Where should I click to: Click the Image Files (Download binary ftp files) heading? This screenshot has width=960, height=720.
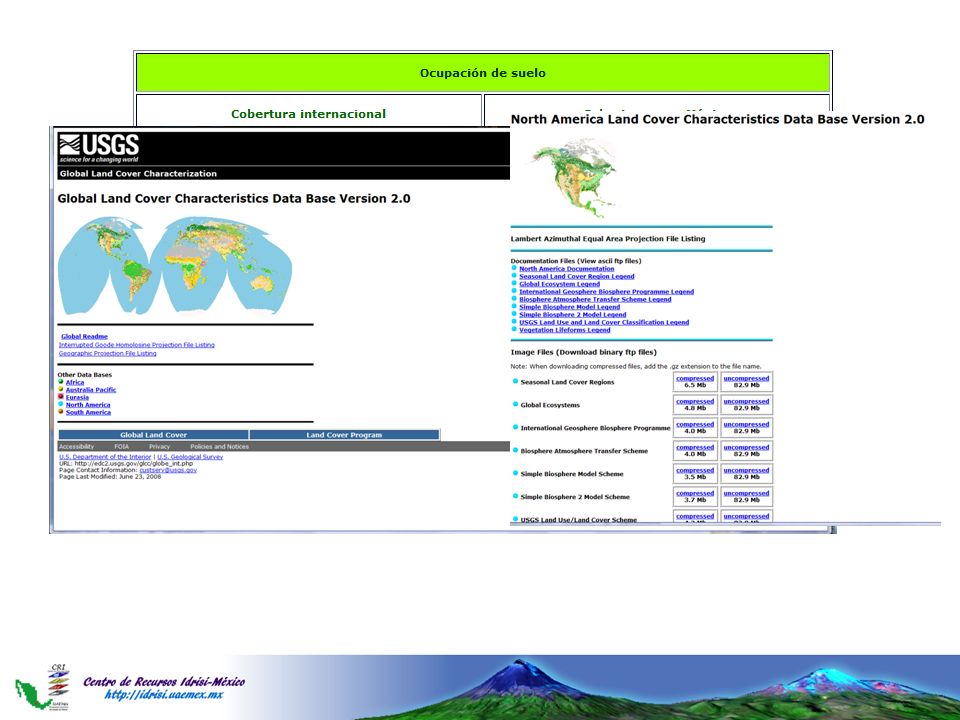pos(583,353)
